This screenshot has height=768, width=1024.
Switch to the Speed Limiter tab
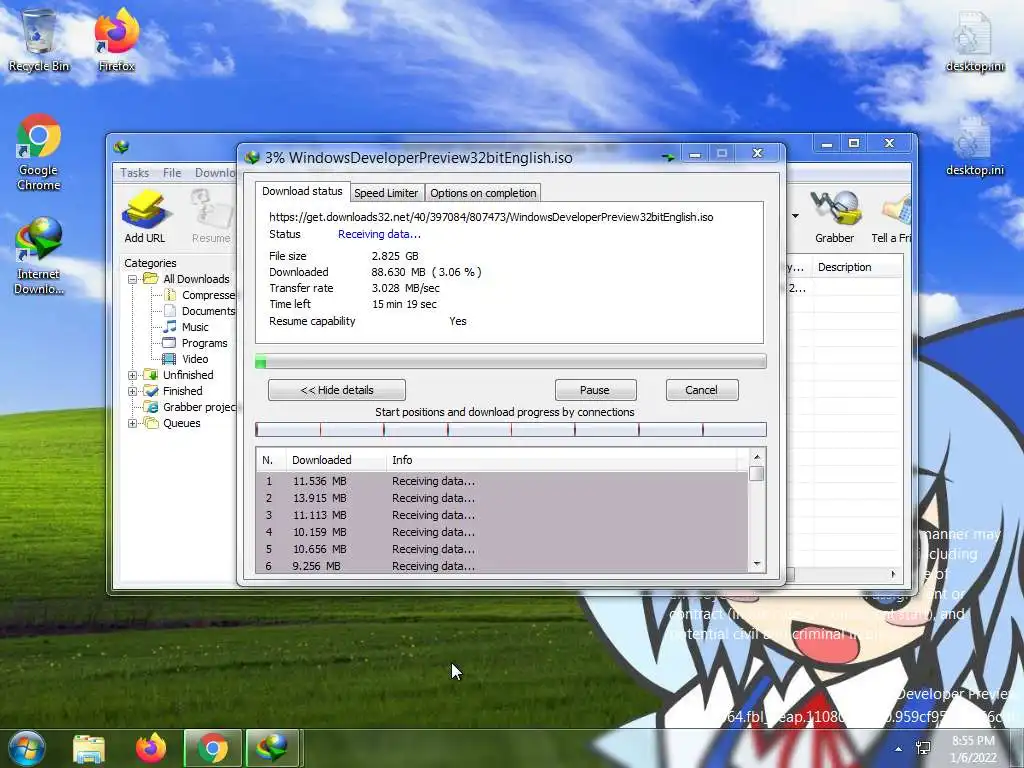[x=386, y=193]
